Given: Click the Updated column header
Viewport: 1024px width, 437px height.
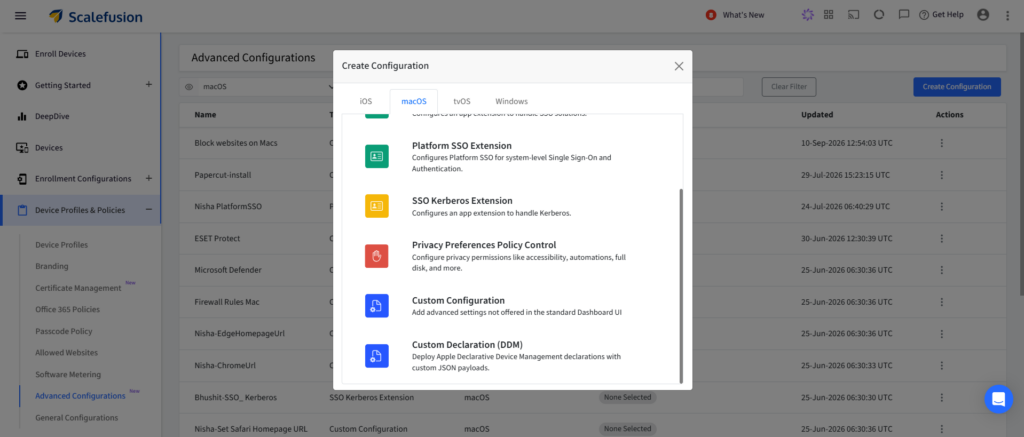Looking at the screenshot, I should tap(817, 114).
